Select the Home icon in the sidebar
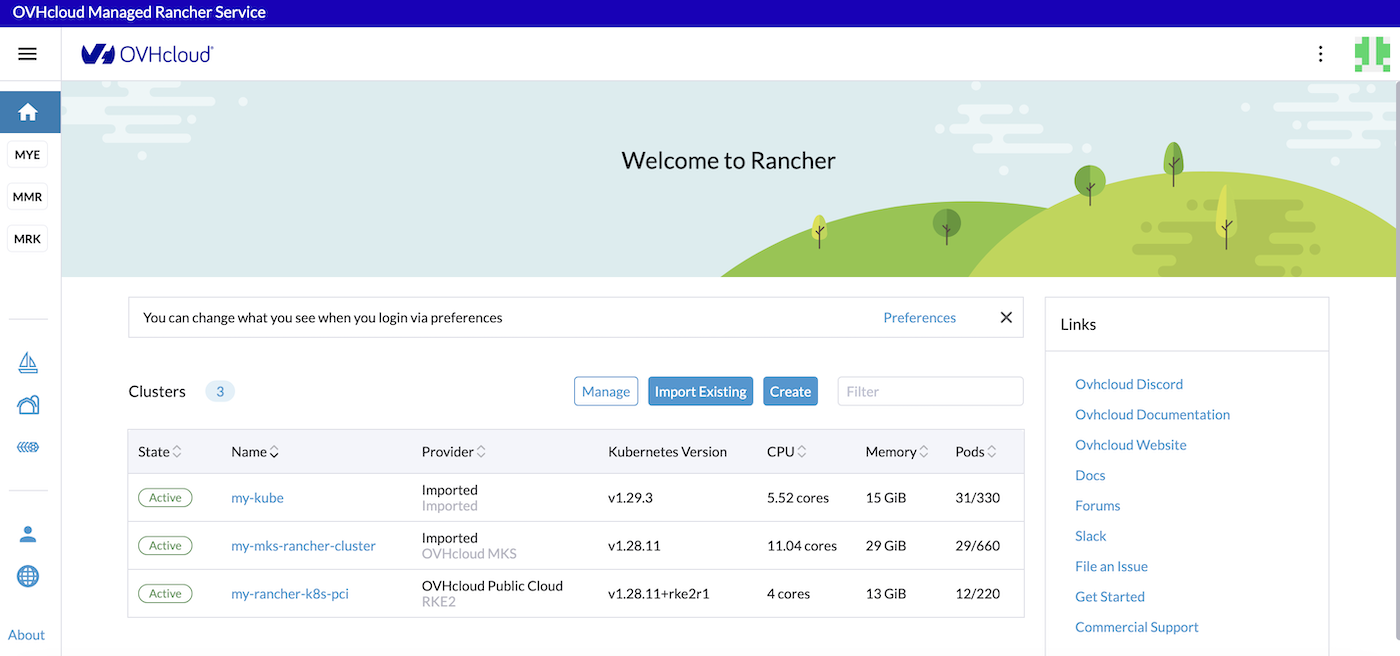The image size is (1400, 656). click(x=28, y=112)
